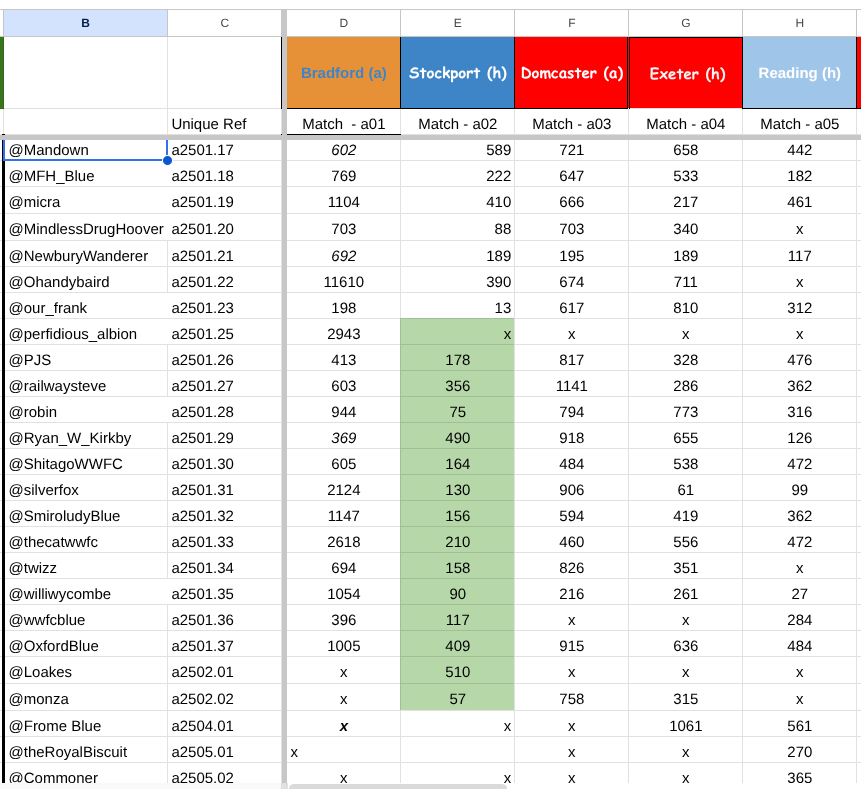This screenshot has height=789, width=861.
Task: Select @Frome Blue's Exeter value 1061
Action: tap(685, 726)
